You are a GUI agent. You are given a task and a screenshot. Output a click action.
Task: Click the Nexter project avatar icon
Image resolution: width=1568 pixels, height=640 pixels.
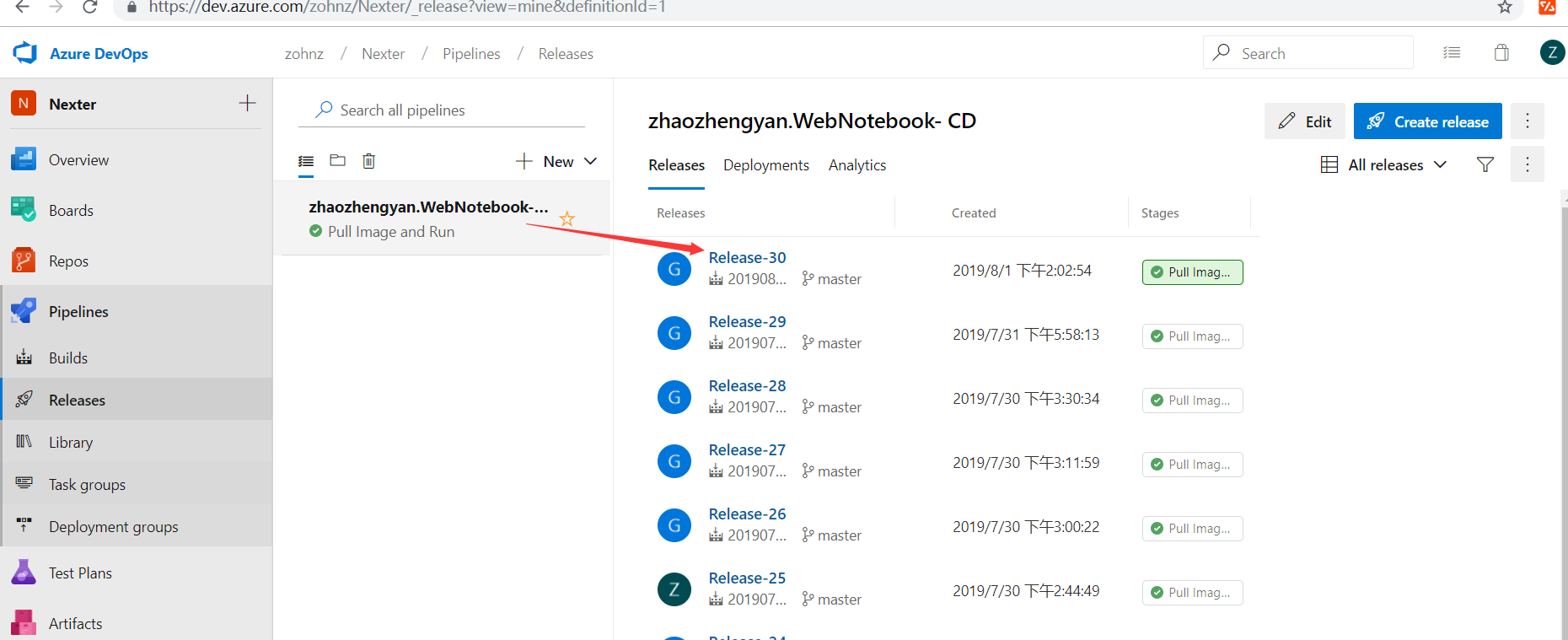coord(24,104)
